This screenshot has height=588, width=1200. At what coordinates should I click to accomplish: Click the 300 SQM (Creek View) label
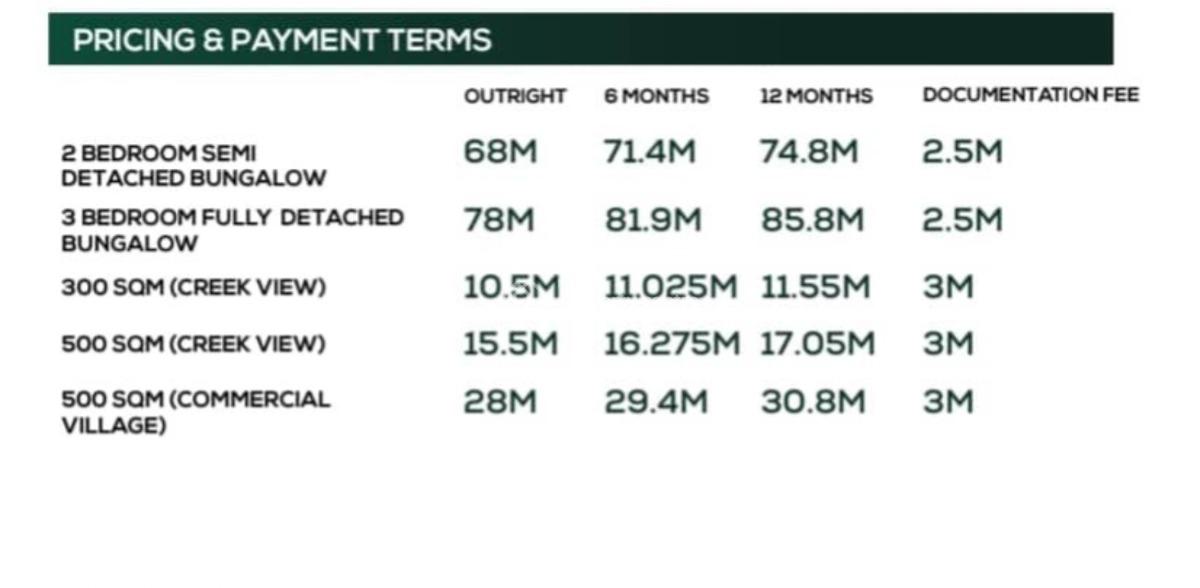coord(194,288)
